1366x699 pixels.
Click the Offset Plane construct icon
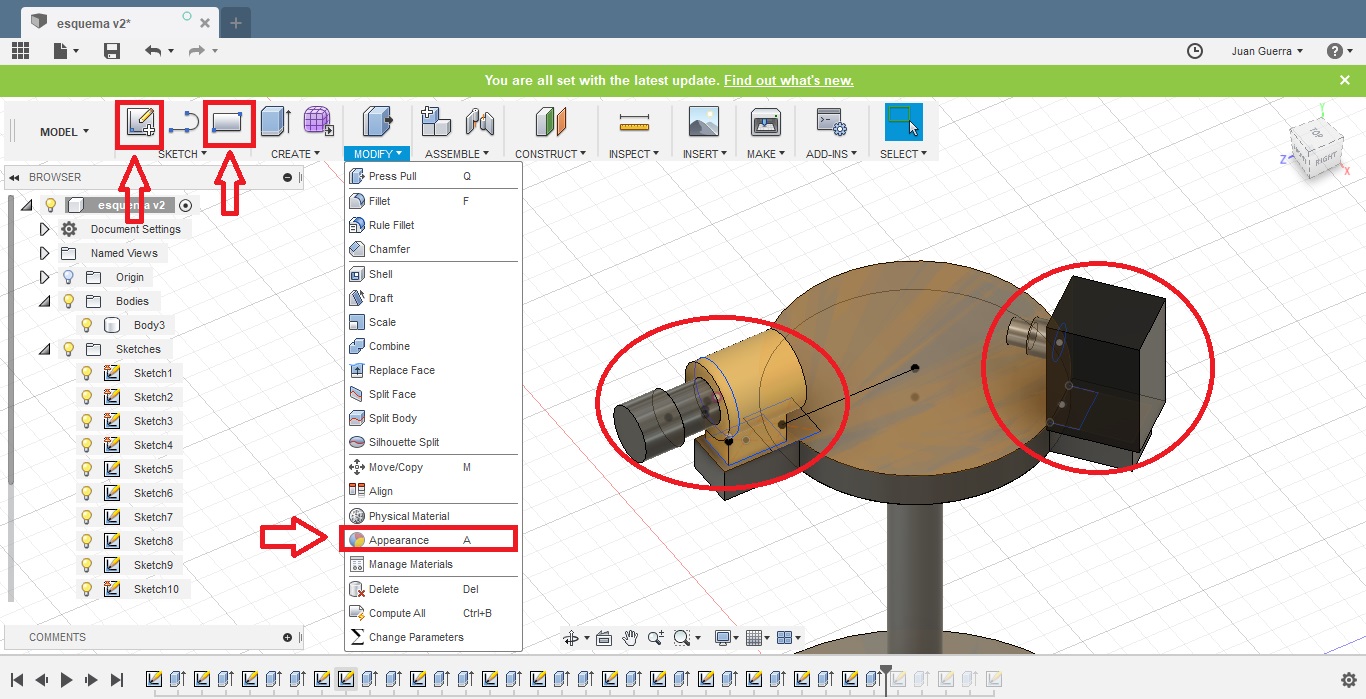pos(551,122)
